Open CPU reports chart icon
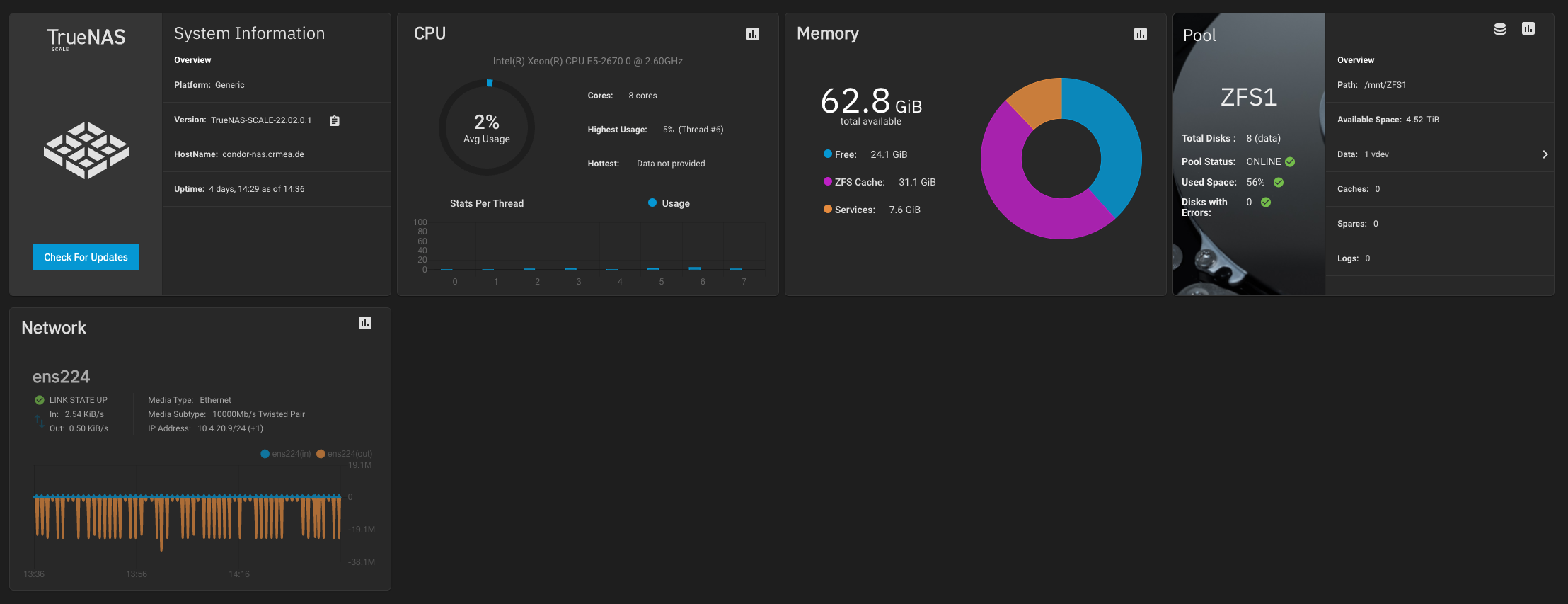The image size is (1568, 604). pyautogui.click(x=753, y=34)
